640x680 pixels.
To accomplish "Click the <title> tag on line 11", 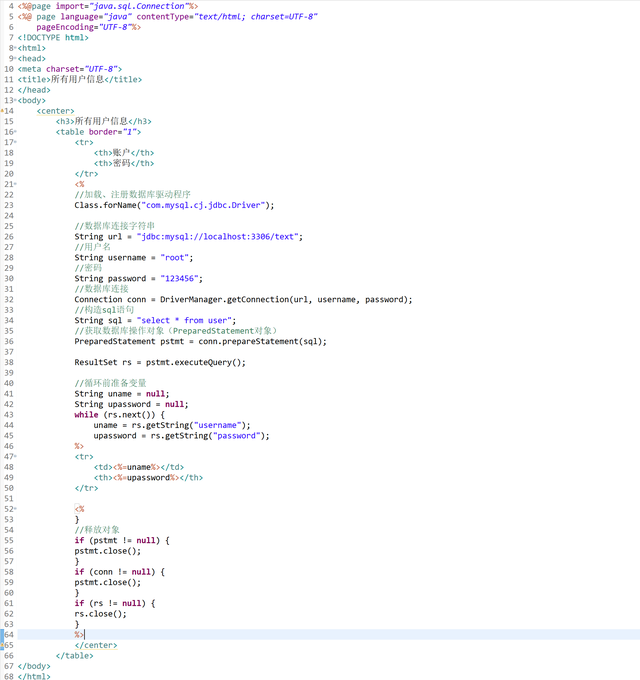I will 34,79.
